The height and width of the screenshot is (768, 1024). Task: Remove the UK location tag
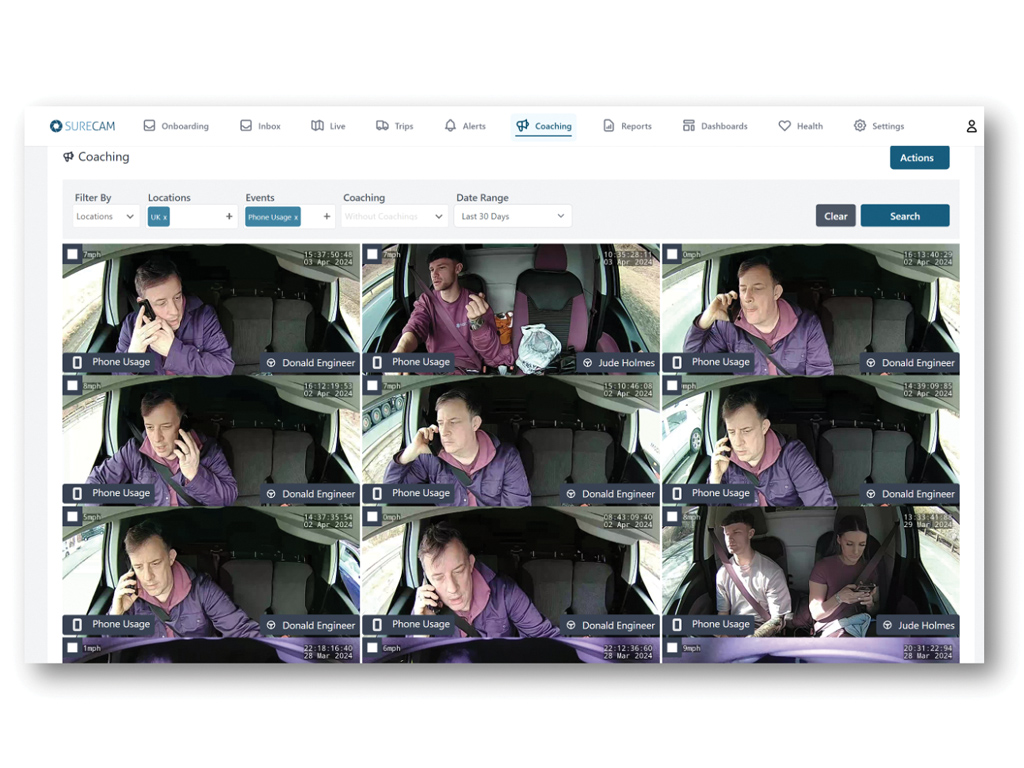[165, 217]
